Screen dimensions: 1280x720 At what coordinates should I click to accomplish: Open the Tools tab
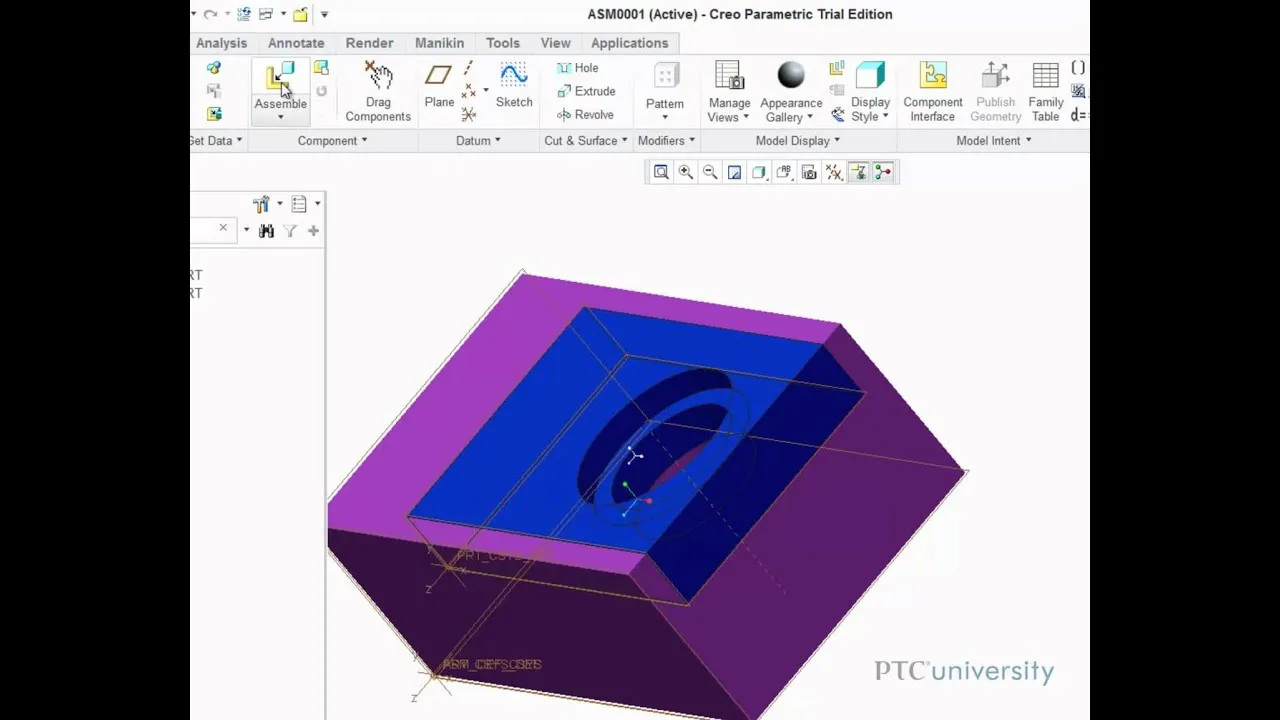(503, 43)
